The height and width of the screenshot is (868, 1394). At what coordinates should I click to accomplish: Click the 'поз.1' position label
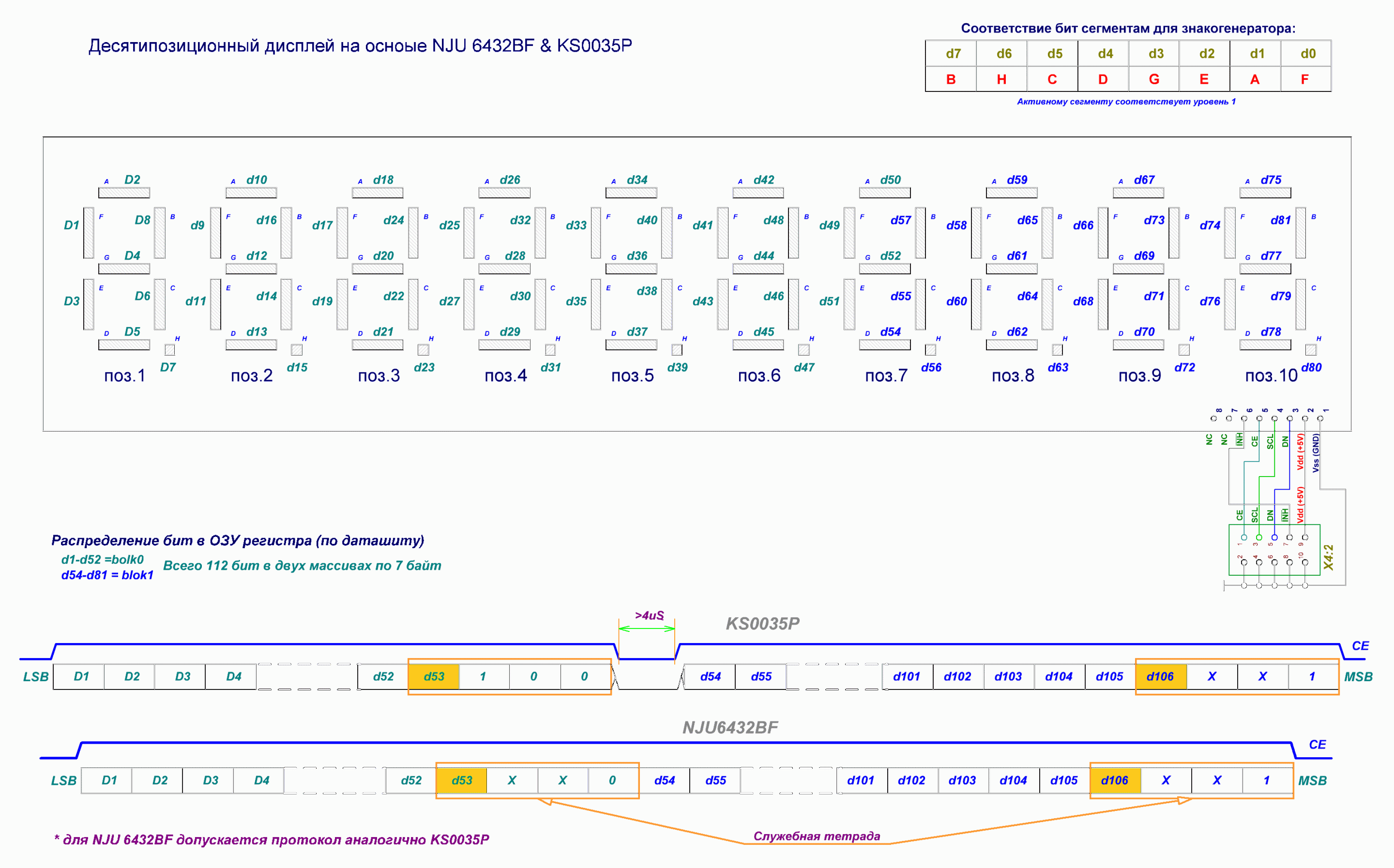click(124, 376)
